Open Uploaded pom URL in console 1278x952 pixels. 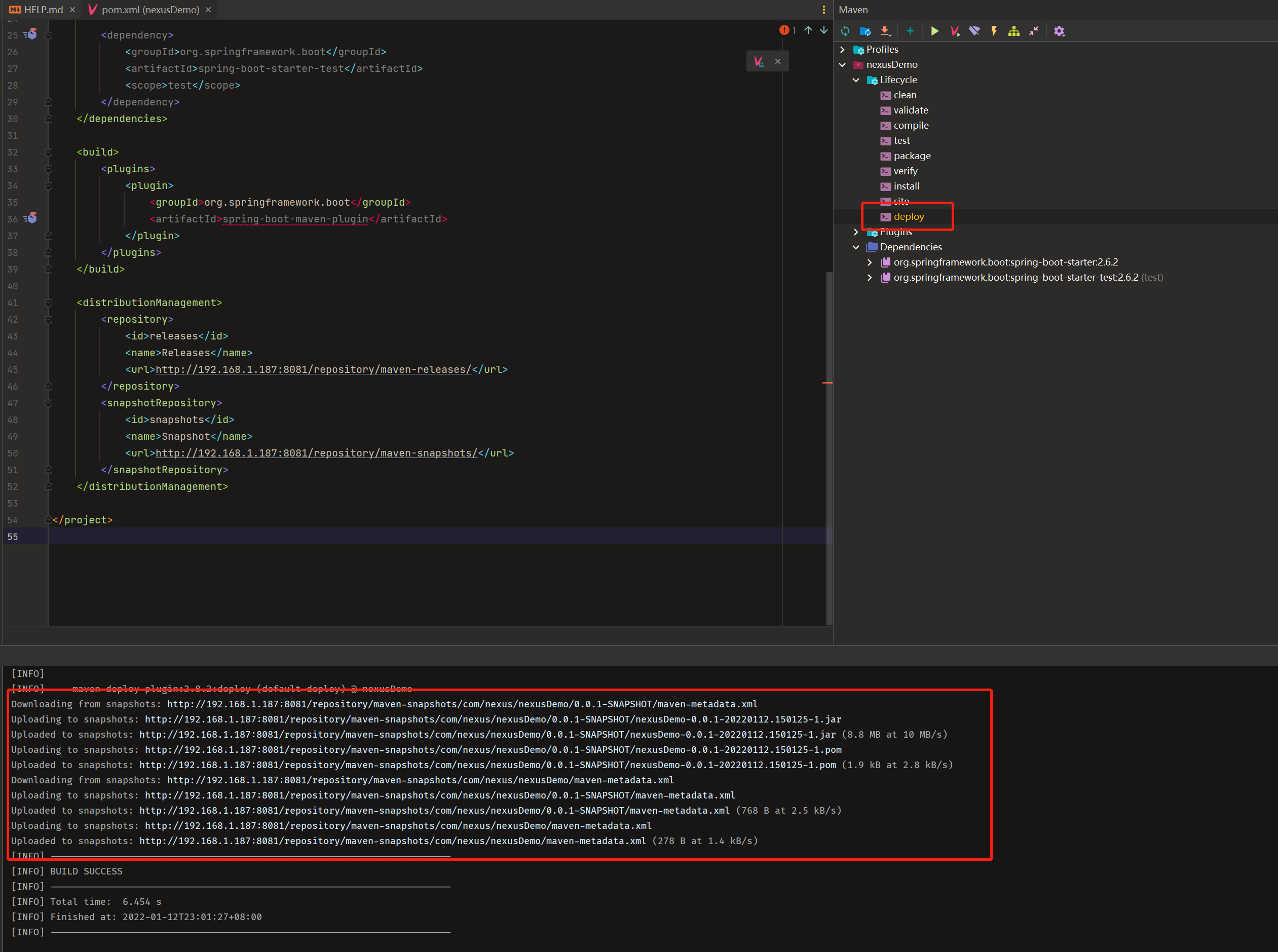[487, 765]
